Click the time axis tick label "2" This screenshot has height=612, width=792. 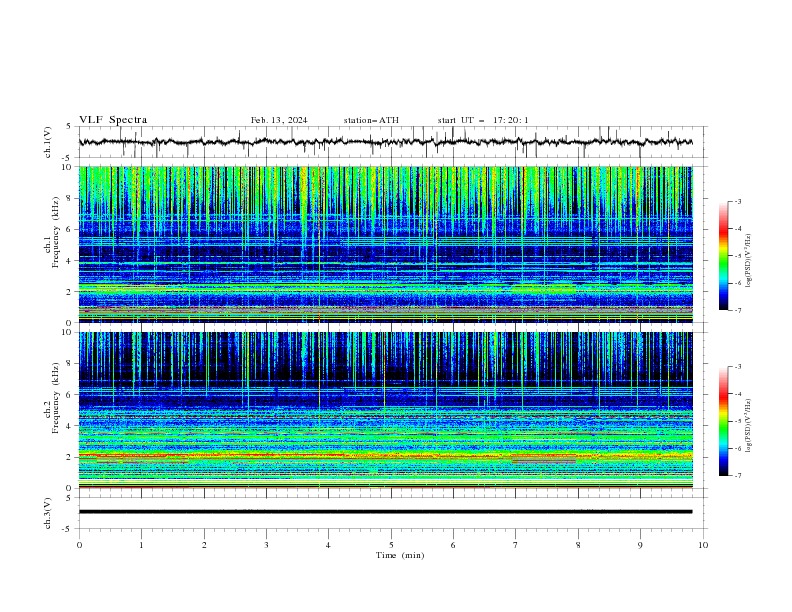[x=204, y=545]
